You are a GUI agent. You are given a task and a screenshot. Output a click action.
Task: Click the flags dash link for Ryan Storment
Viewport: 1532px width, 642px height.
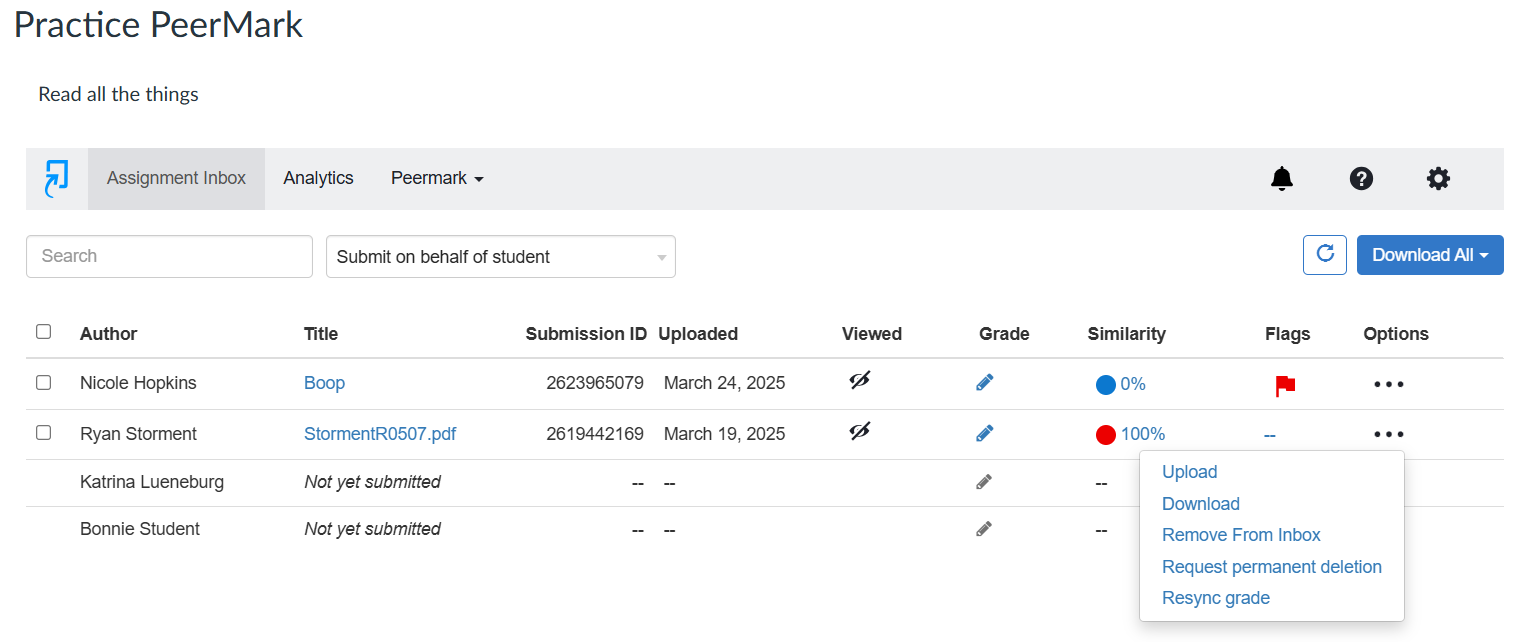[x=1270, y=435]
